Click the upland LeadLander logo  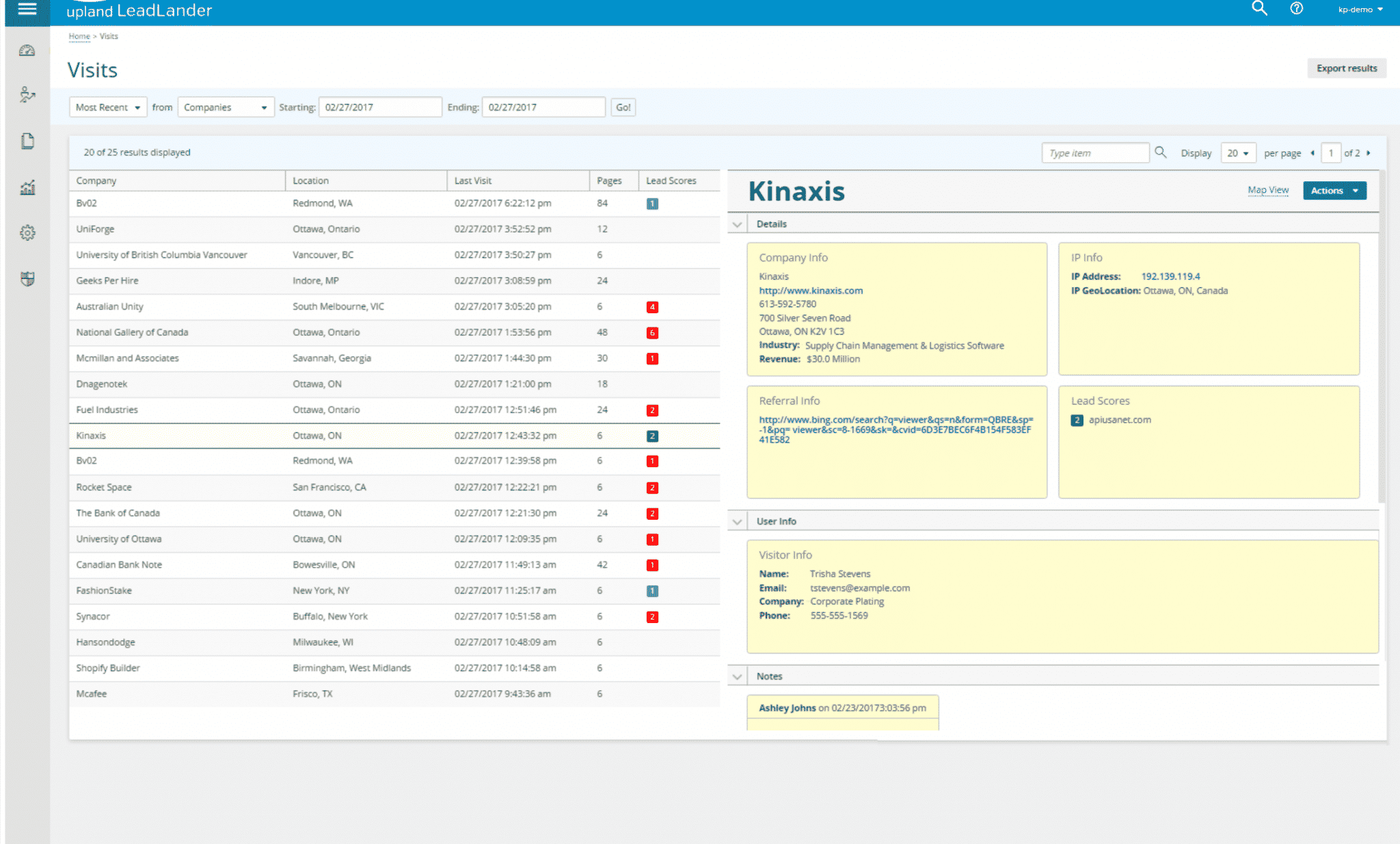click(x=139, y=10)
